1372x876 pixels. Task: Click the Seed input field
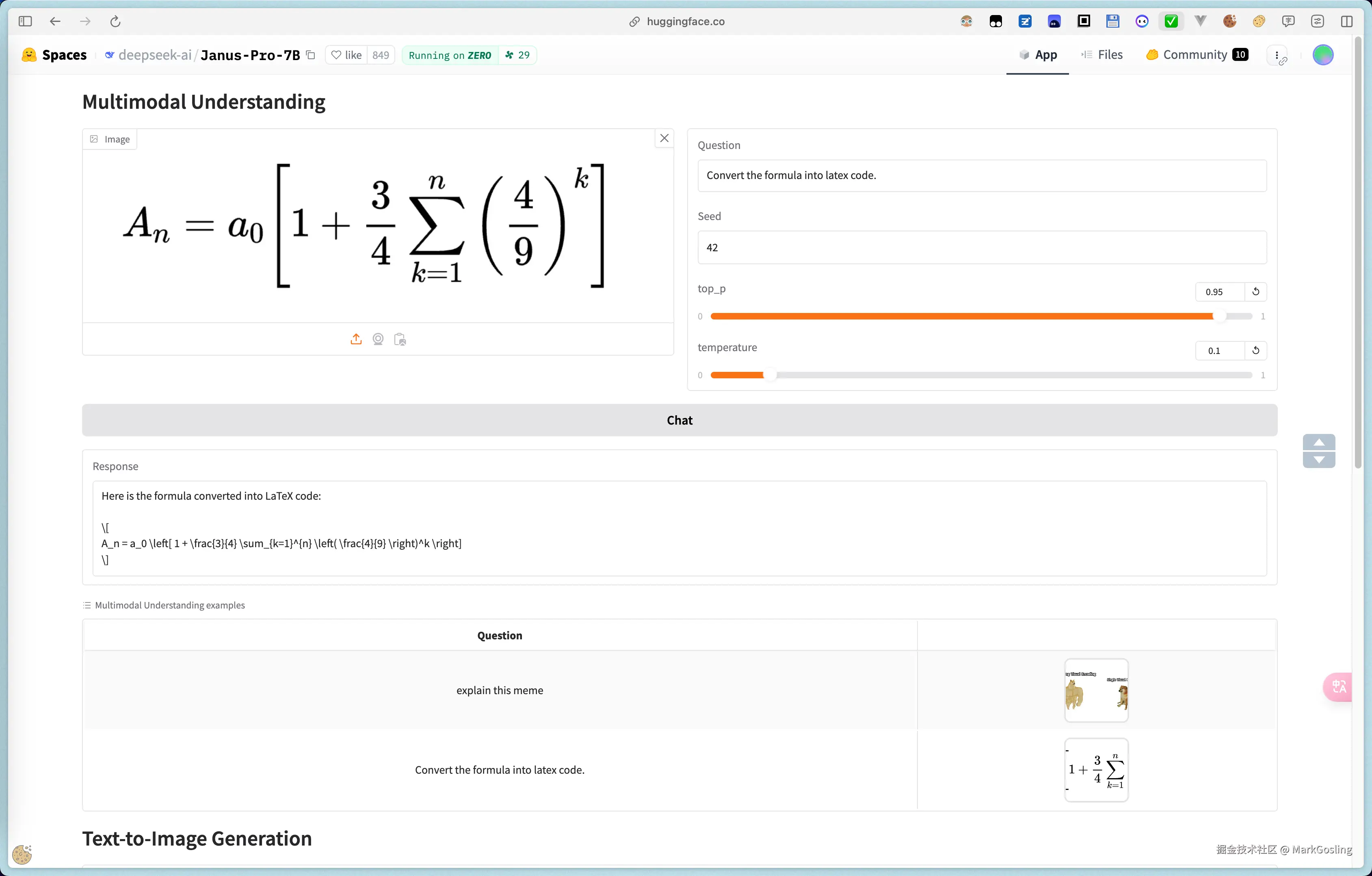981,247
